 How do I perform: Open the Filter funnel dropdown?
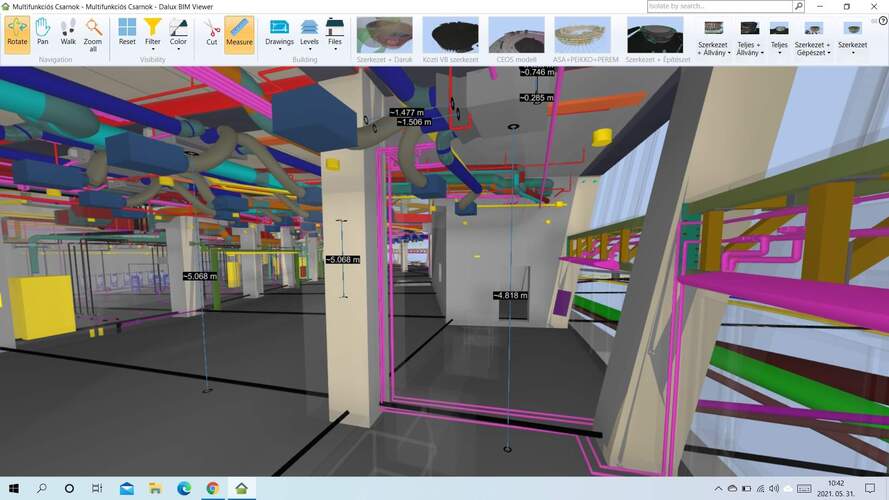152,33
